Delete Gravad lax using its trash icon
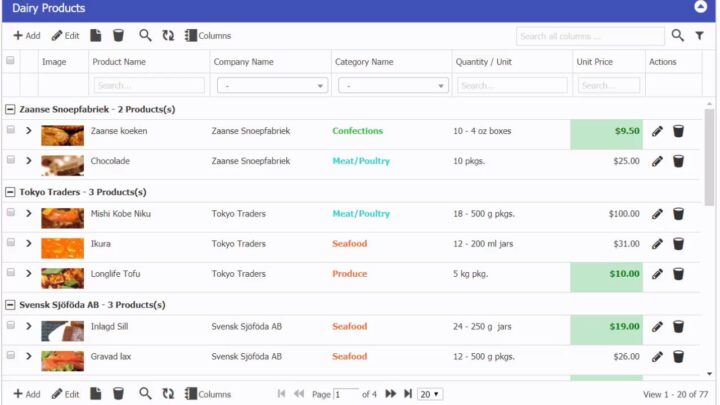The height and width of the screenshot is (405, 720). tap(678, 356)
